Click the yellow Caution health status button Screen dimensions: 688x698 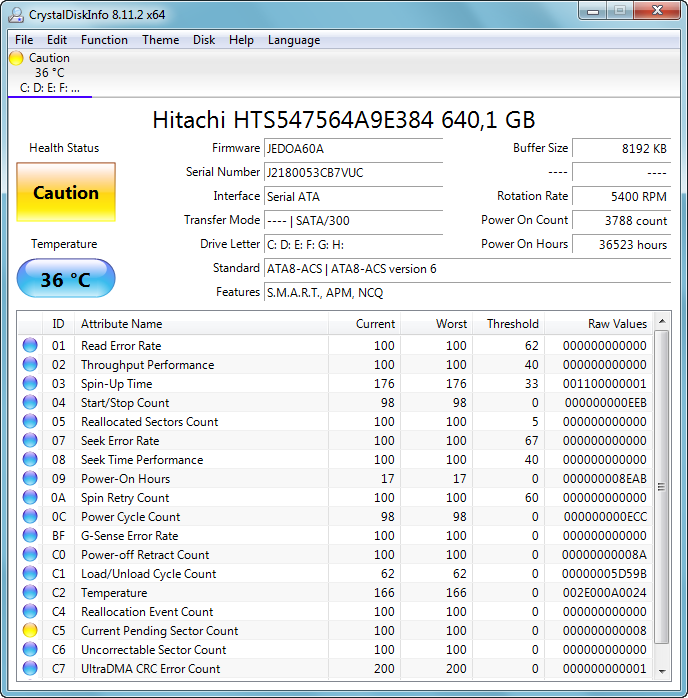pyautogui.click(x=66, y=192)
